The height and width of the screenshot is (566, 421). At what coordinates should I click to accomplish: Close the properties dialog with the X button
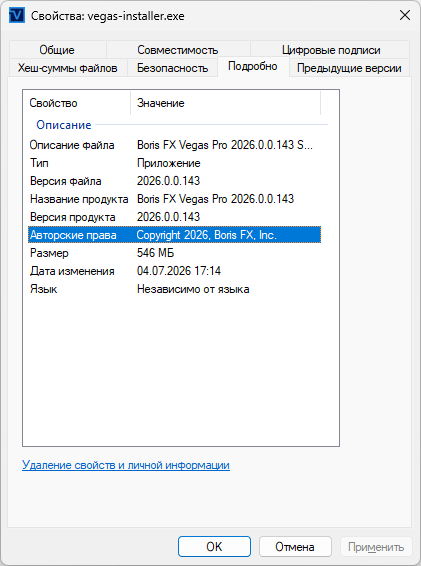405,16
